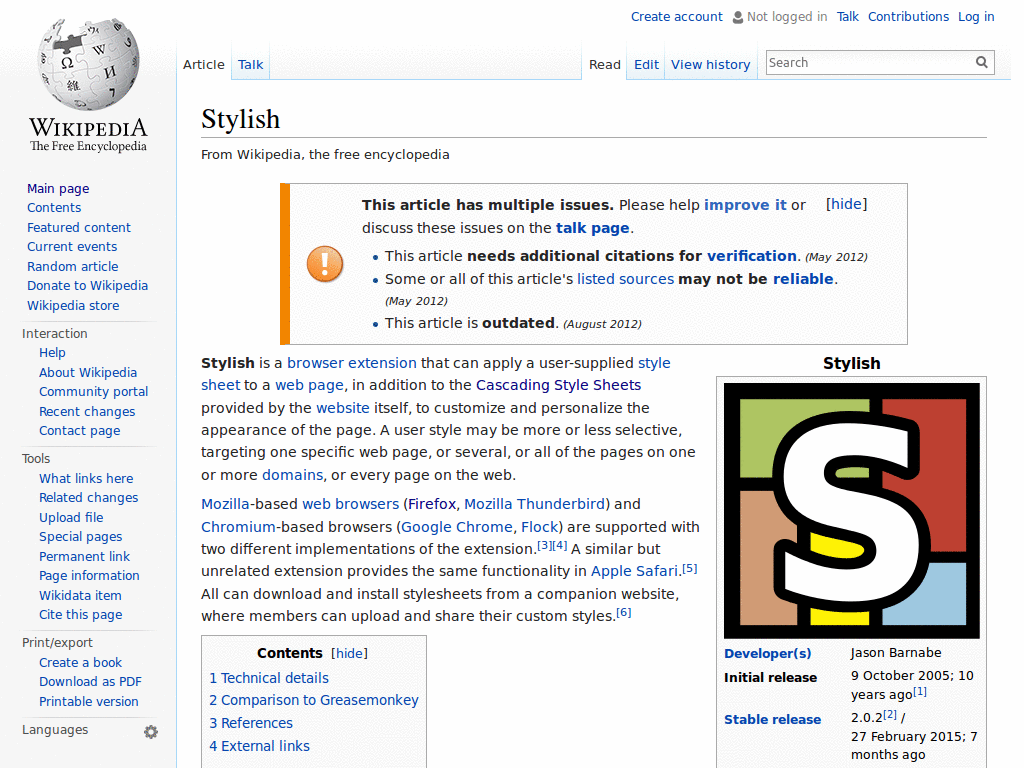1024x768 pixels.
Task: Get the Permanent link
Action: pyautogui.click(x=84, y=556)
